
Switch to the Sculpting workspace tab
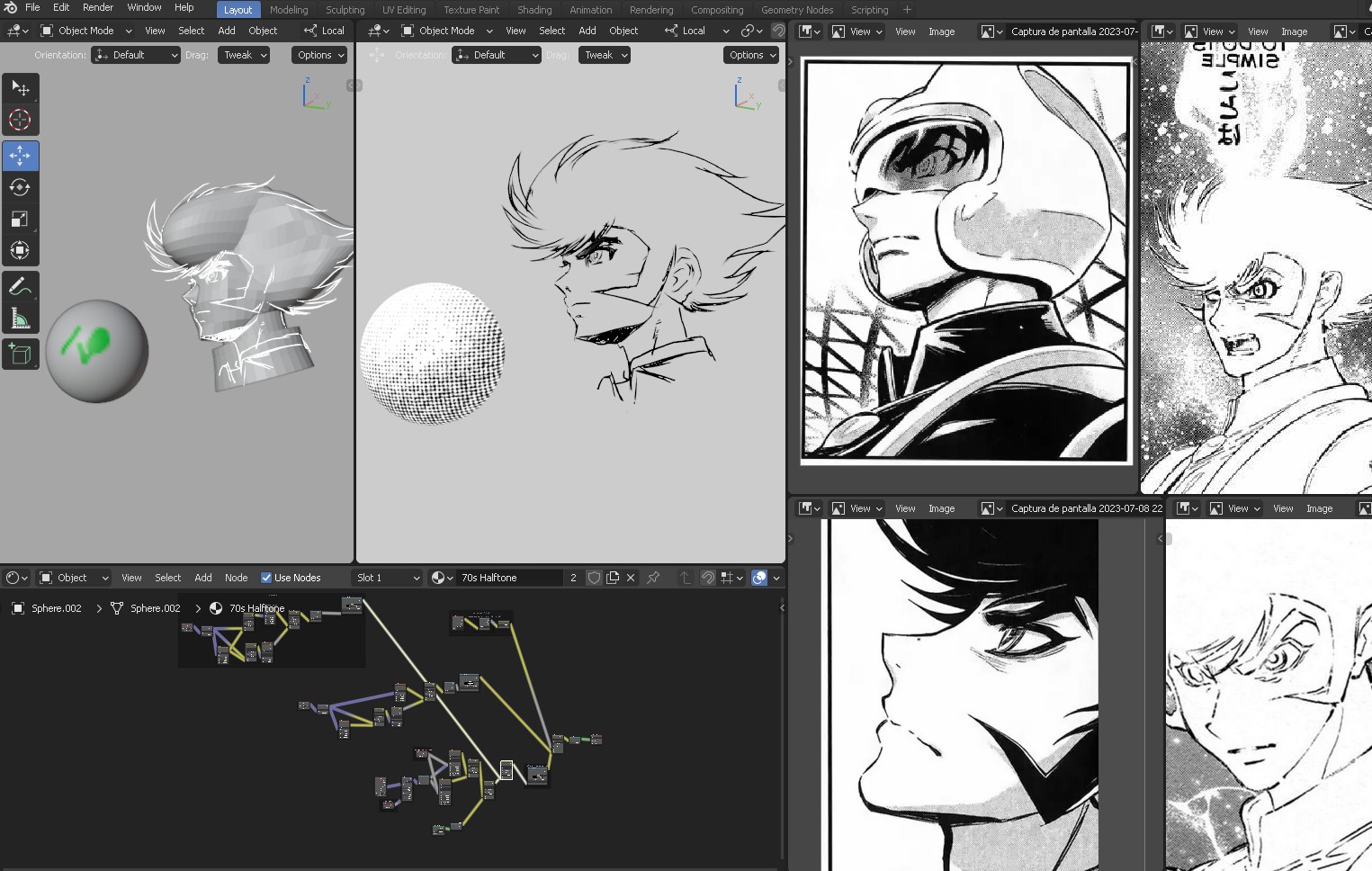[345, 10]
